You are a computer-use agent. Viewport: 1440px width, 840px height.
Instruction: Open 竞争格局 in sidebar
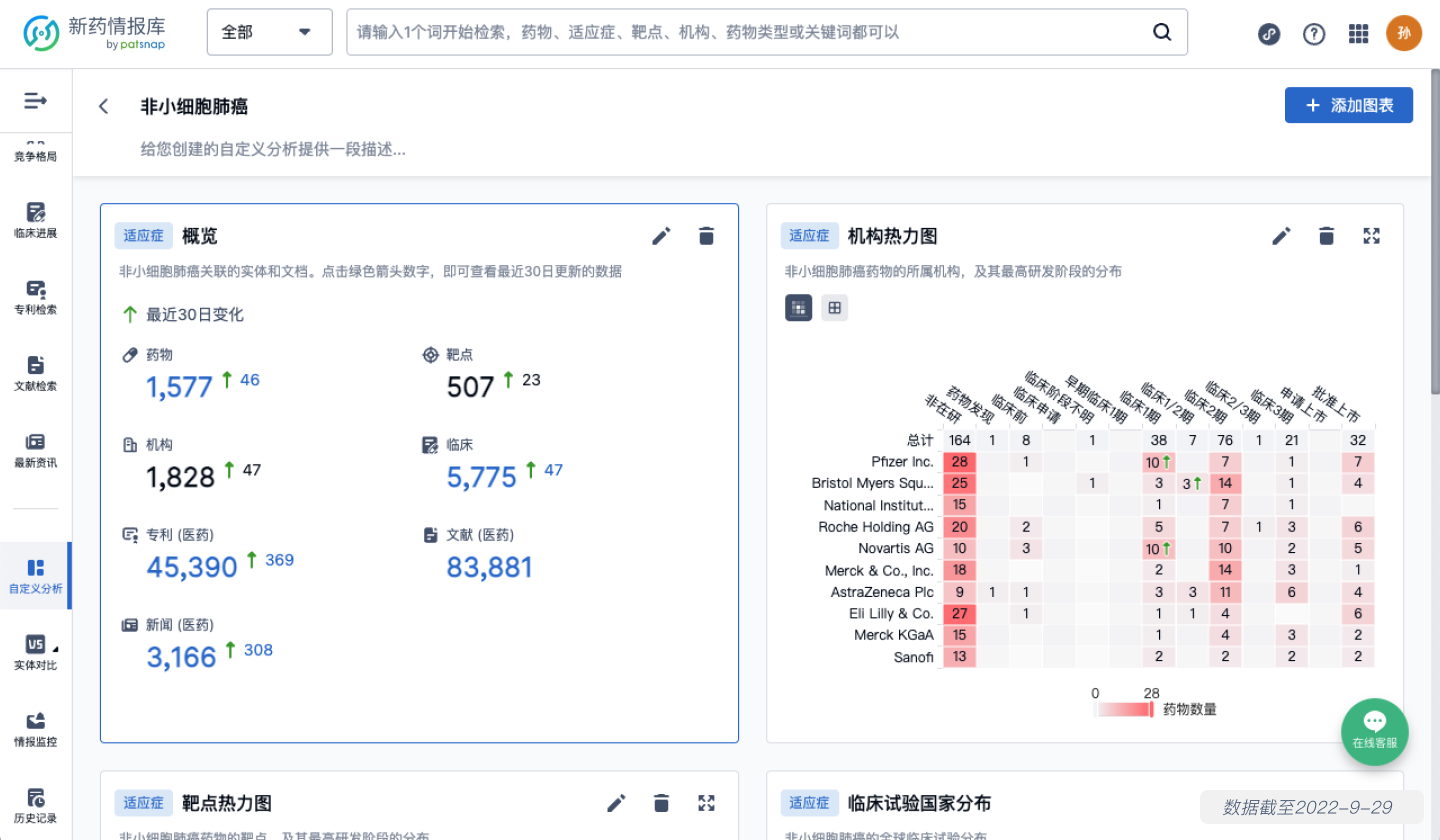click(x=35, y=152)
